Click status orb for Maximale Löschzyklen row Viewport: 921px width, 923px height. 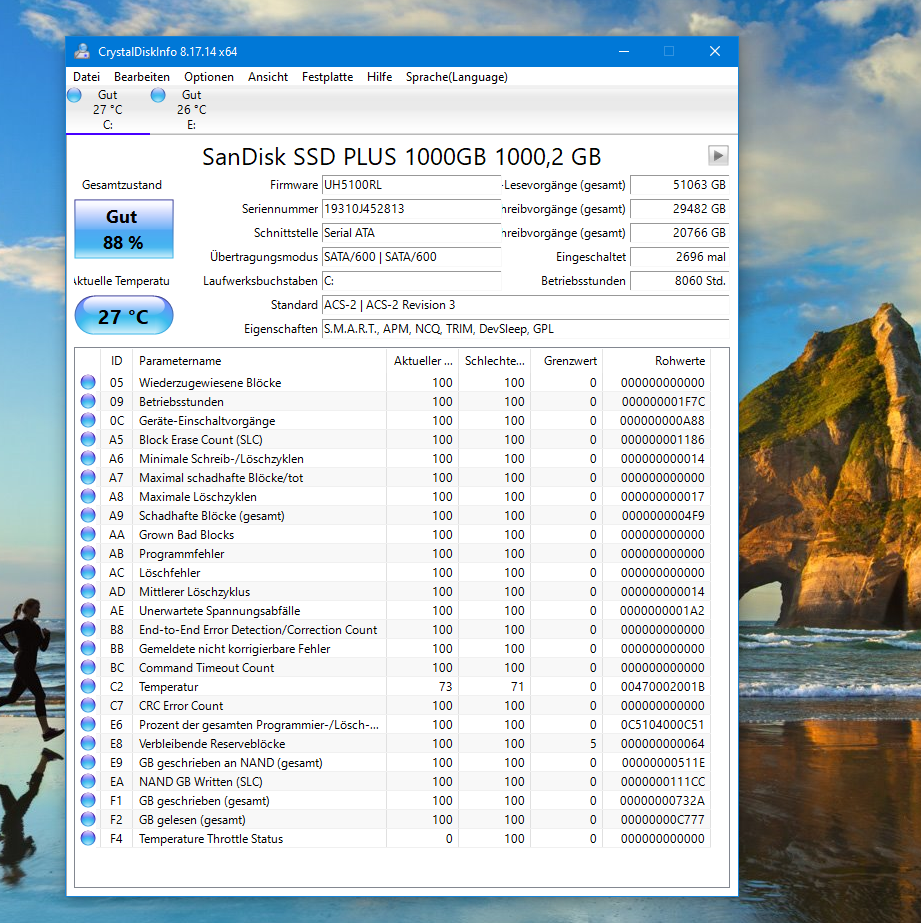[88, 496]
